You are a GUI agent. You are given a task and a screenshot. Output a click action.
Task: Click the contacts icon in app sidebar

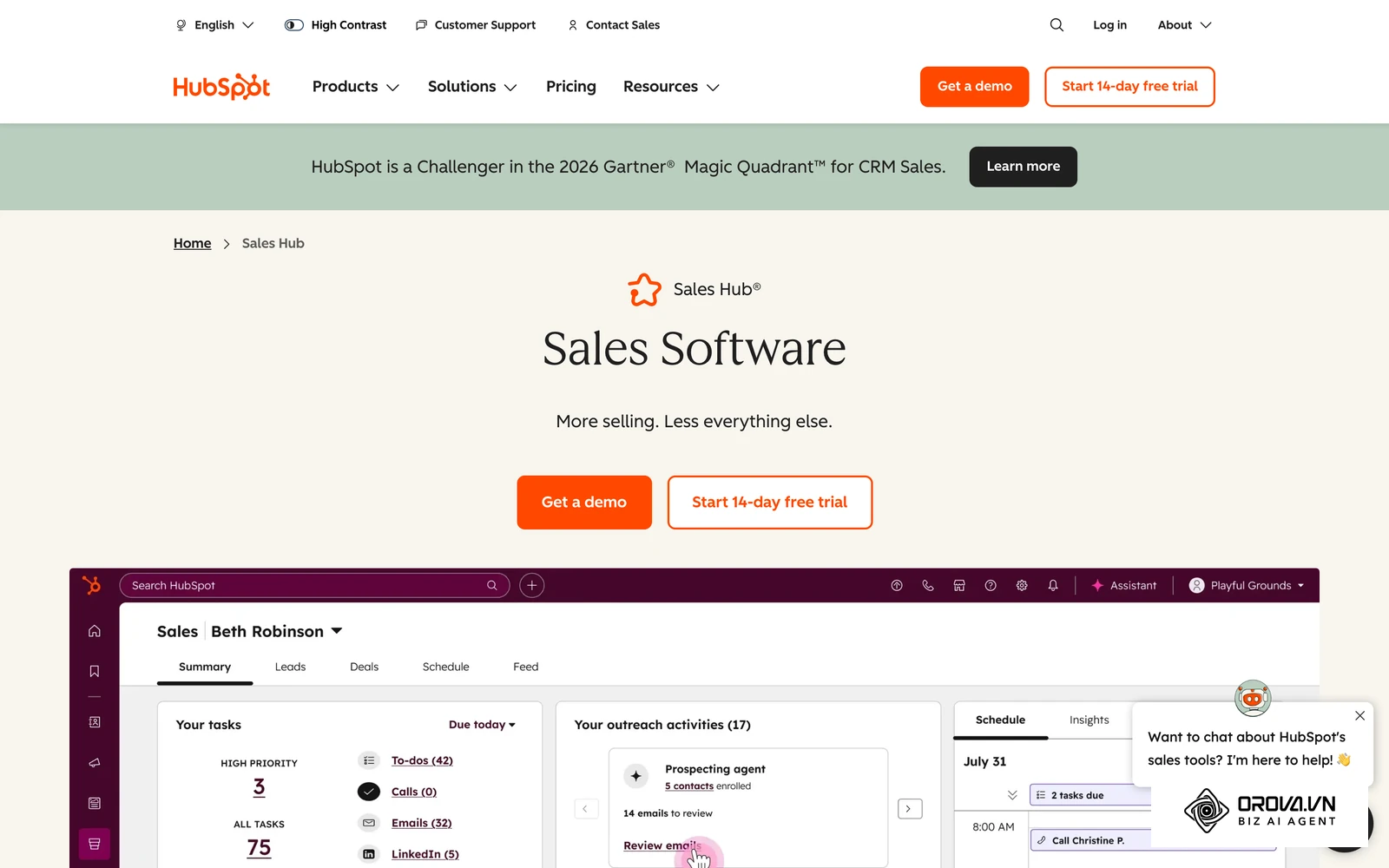coord(95,722)
